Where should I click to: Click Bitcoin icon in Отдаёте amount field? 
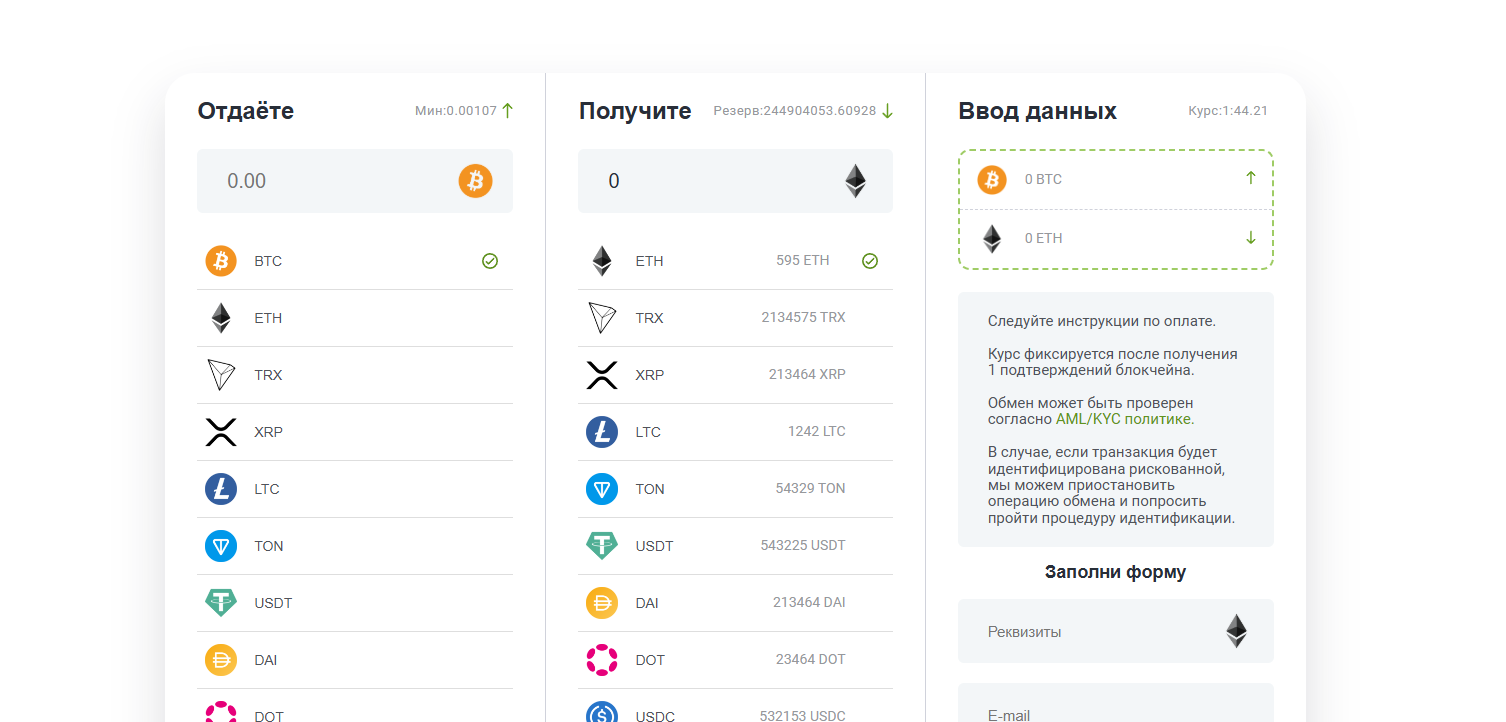[476, 181]
